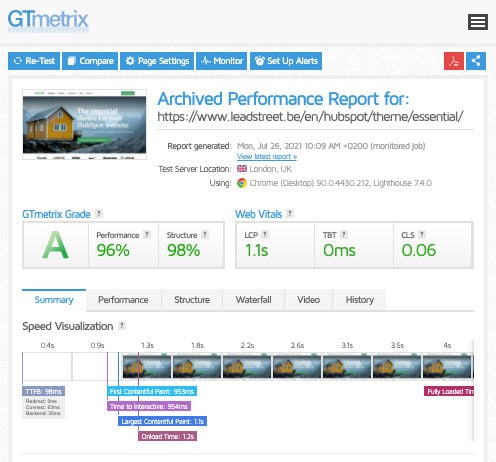This screenshot has width=496, height=462.
Task: Click the 98% Structure score
Action: coord(184,250)
